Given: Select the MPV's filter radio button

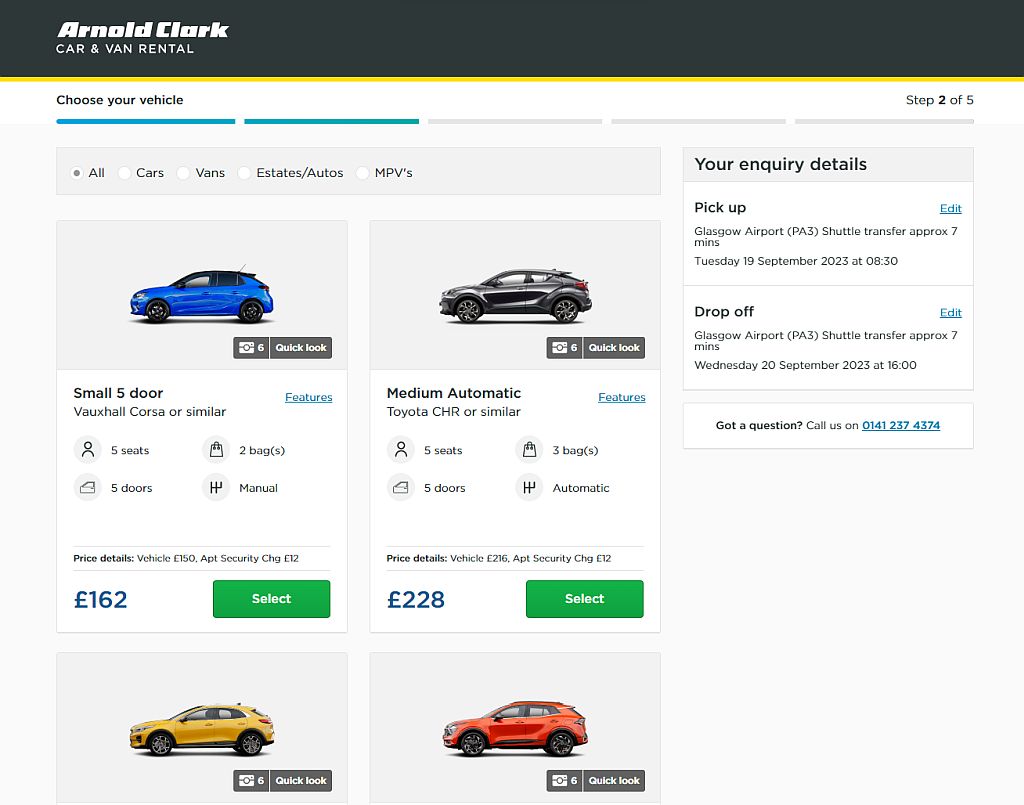Looking at the screenshot, I should pos(362,172).
